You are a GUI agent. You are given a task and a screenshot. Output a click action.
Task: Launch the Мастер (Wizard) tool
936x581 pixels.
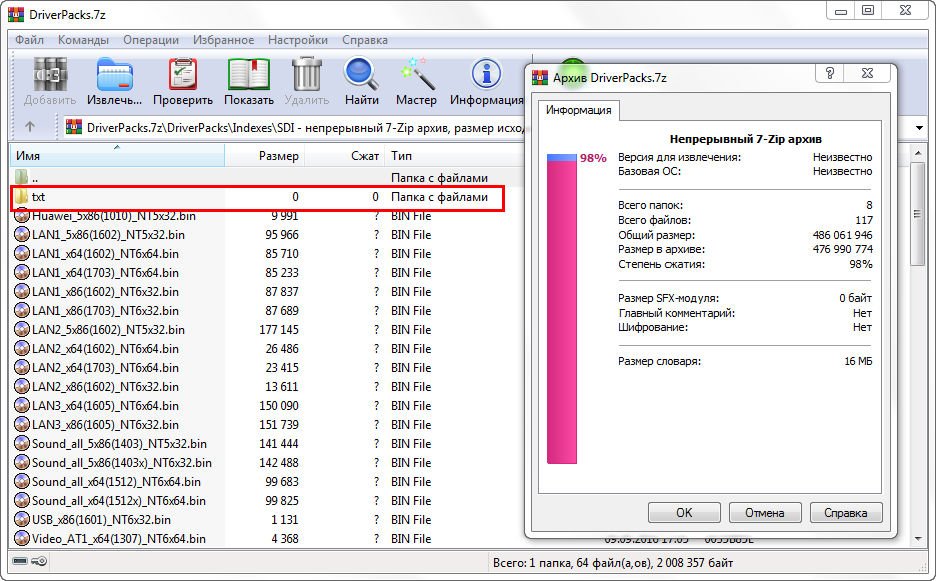click(x=416, y=73)
